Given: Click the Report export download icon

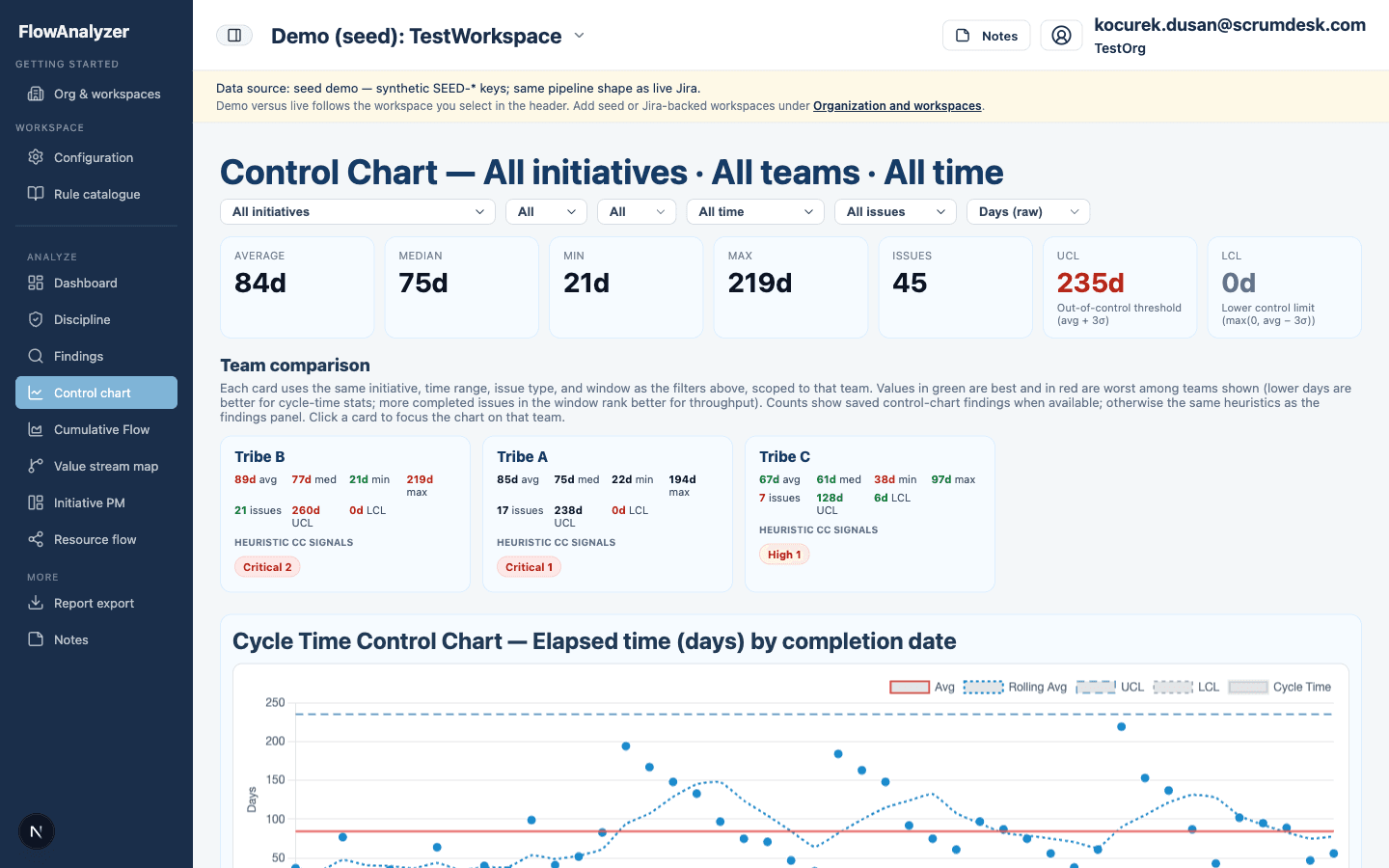Looking at the screenshot, I should pos(36,603).
